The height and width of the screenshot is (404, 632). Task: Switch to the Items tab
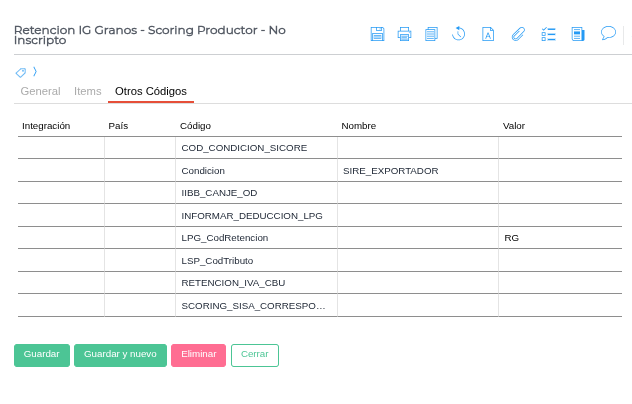tap(88, 91)
